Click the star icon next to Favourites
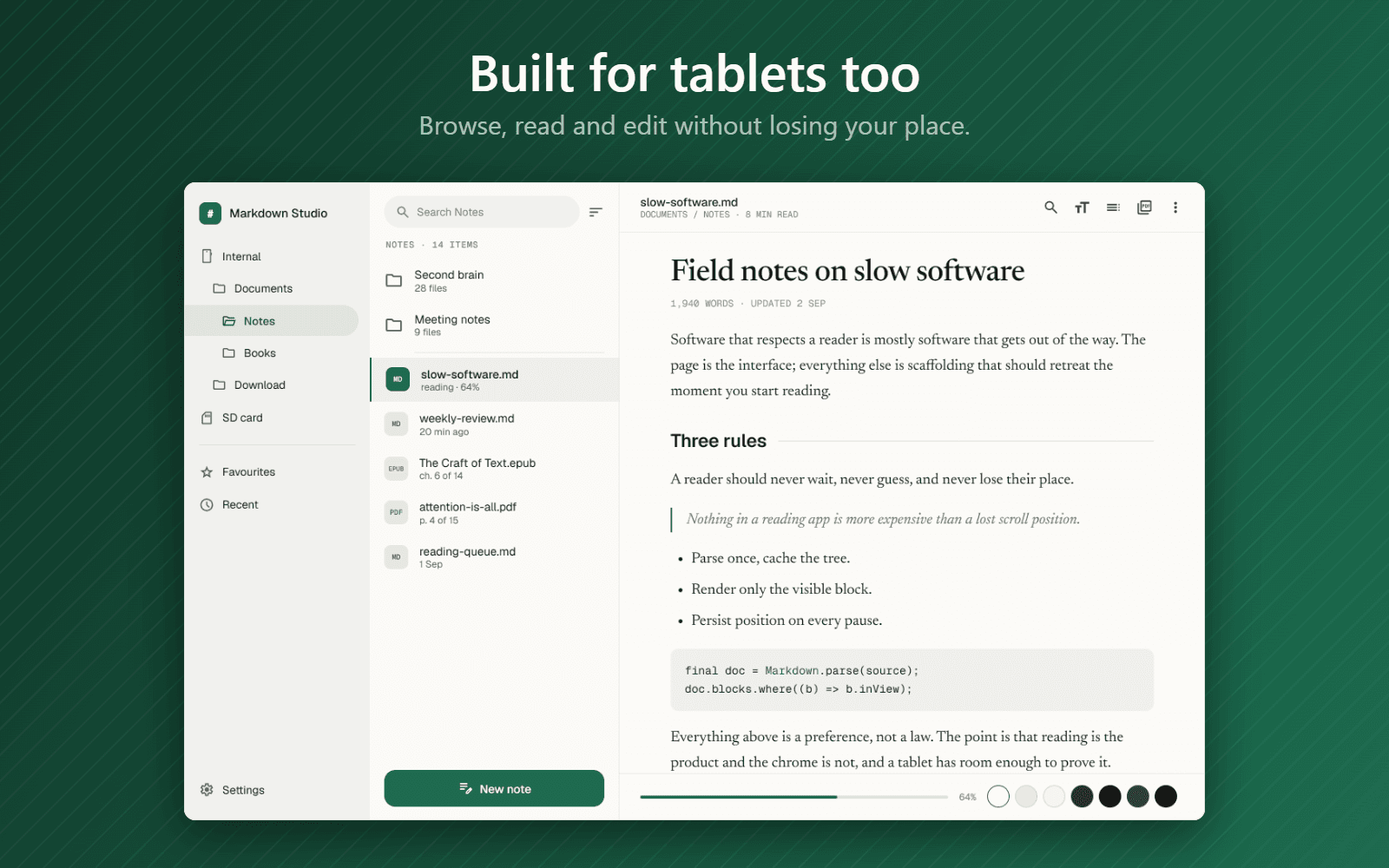The width and height of the screenshot is (1389, 868). [207, 472]
